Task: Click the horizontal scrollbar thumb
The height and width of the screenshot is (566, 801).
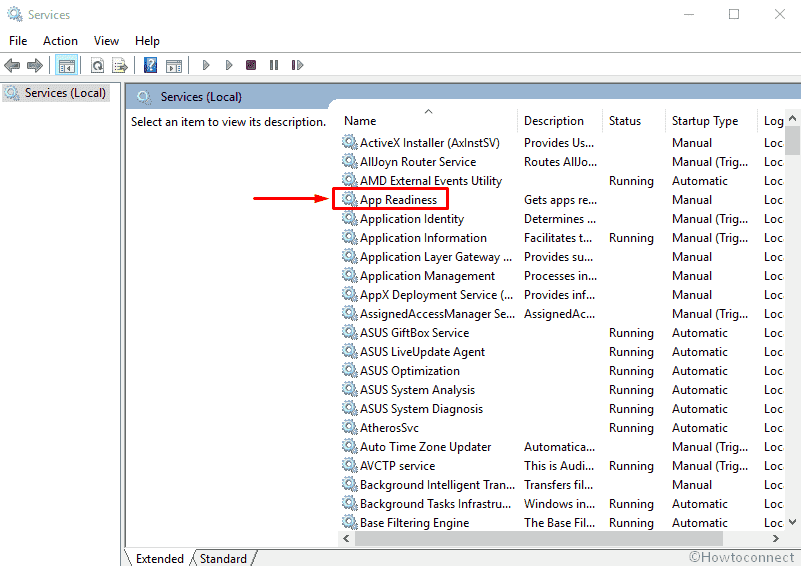Action: pyautogui.click(x=539, y=538)
